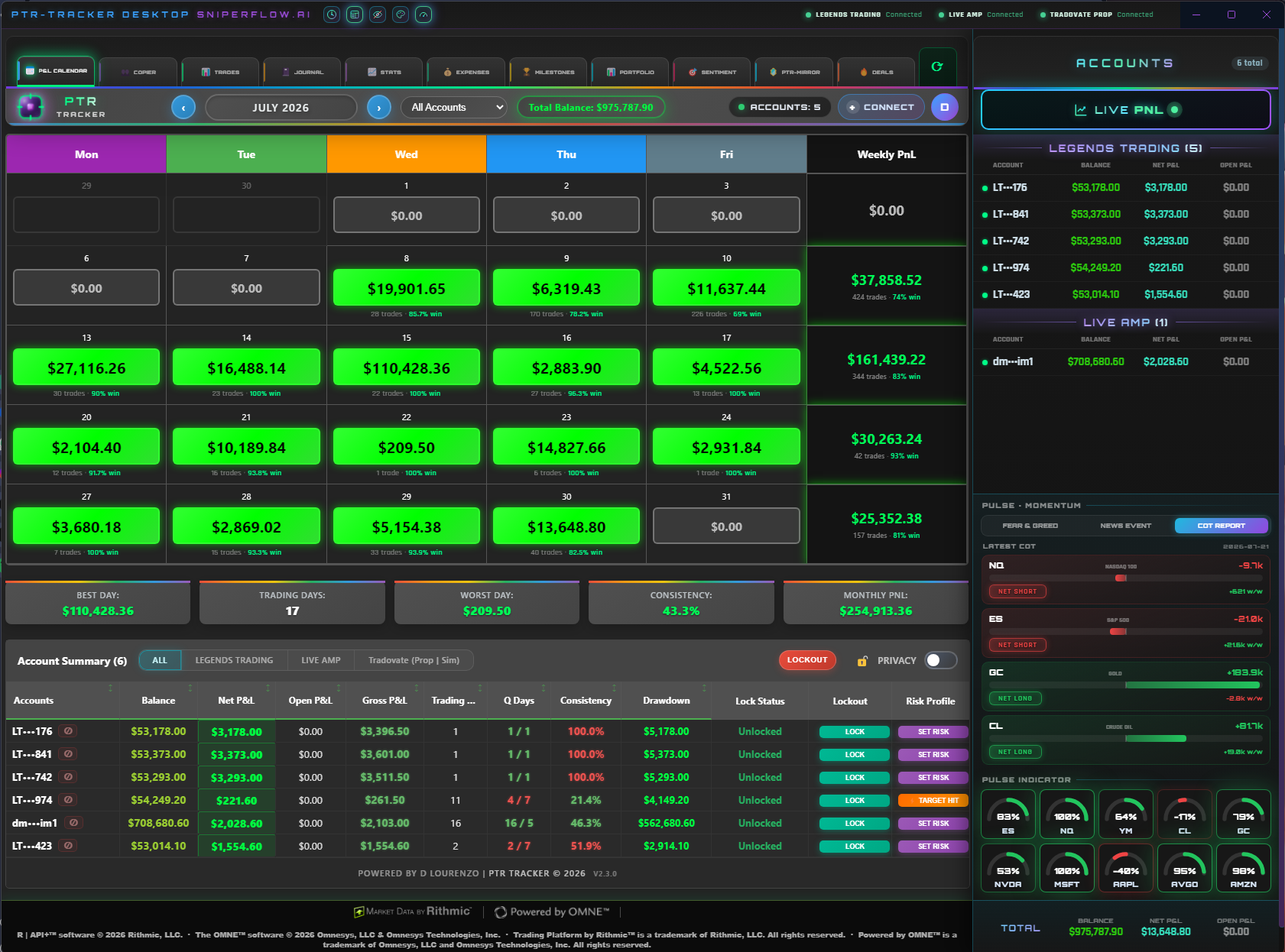The width and height of the screenshot is (1285, 952).
Task: Switch to the Trades tab
Action: (221, 72)
